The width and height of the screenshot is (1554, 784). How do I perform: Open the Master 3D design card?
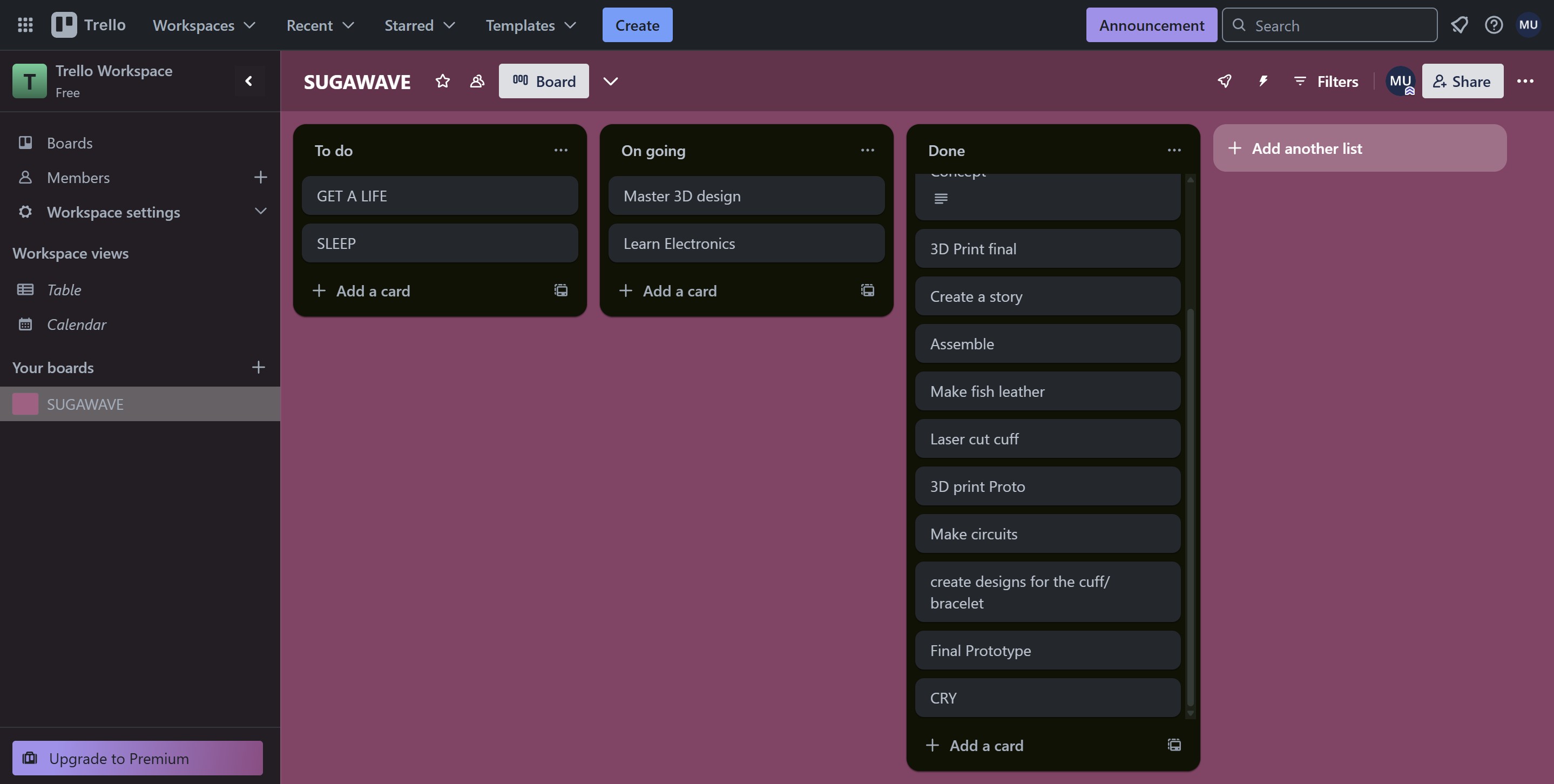click(746, 195)
